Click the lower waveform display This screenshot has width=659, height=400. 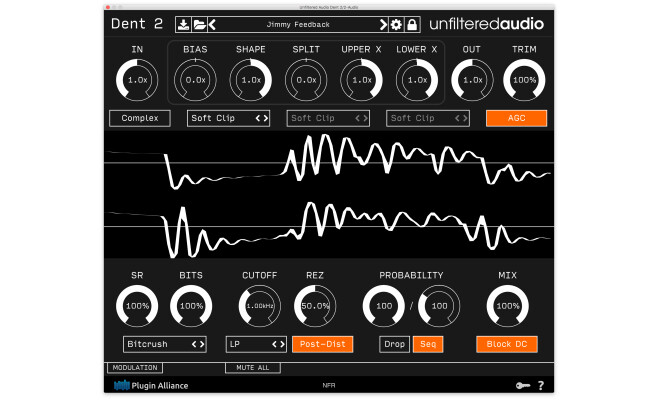click(329, 227)
